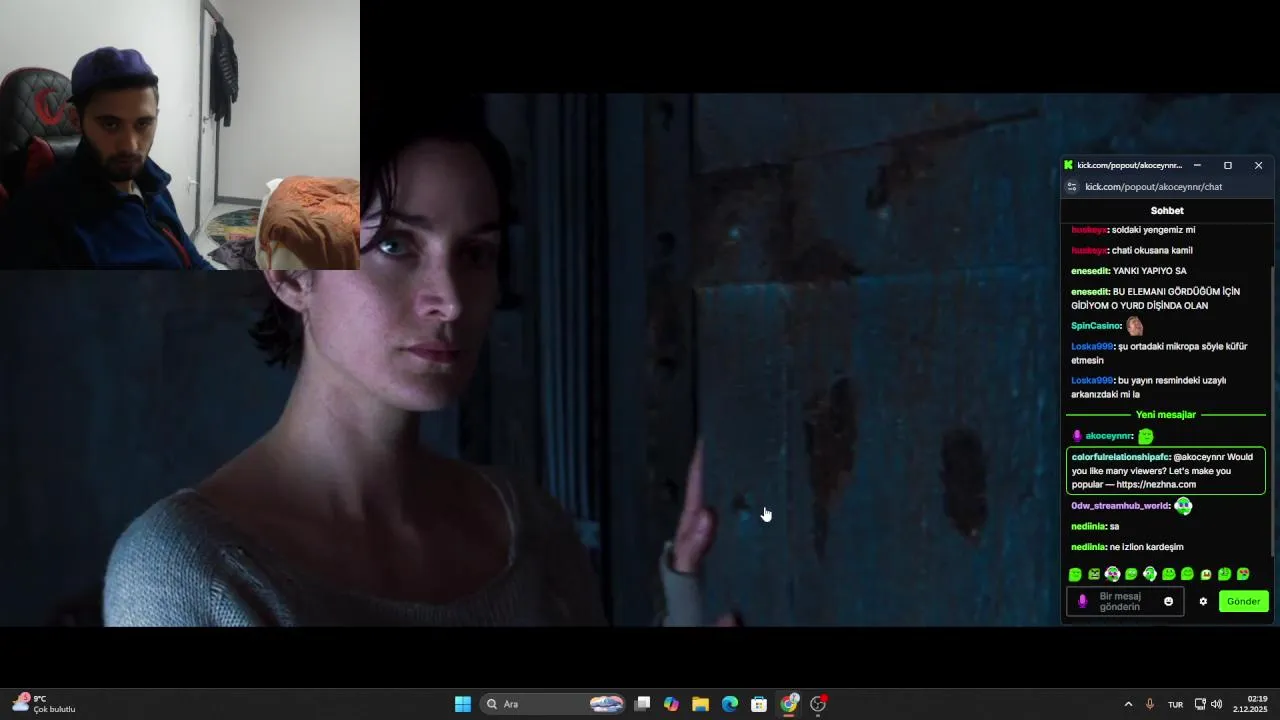Open the weather widget showing 9°C
Screen dimensions: 1280x720
[x=45, y=704]
